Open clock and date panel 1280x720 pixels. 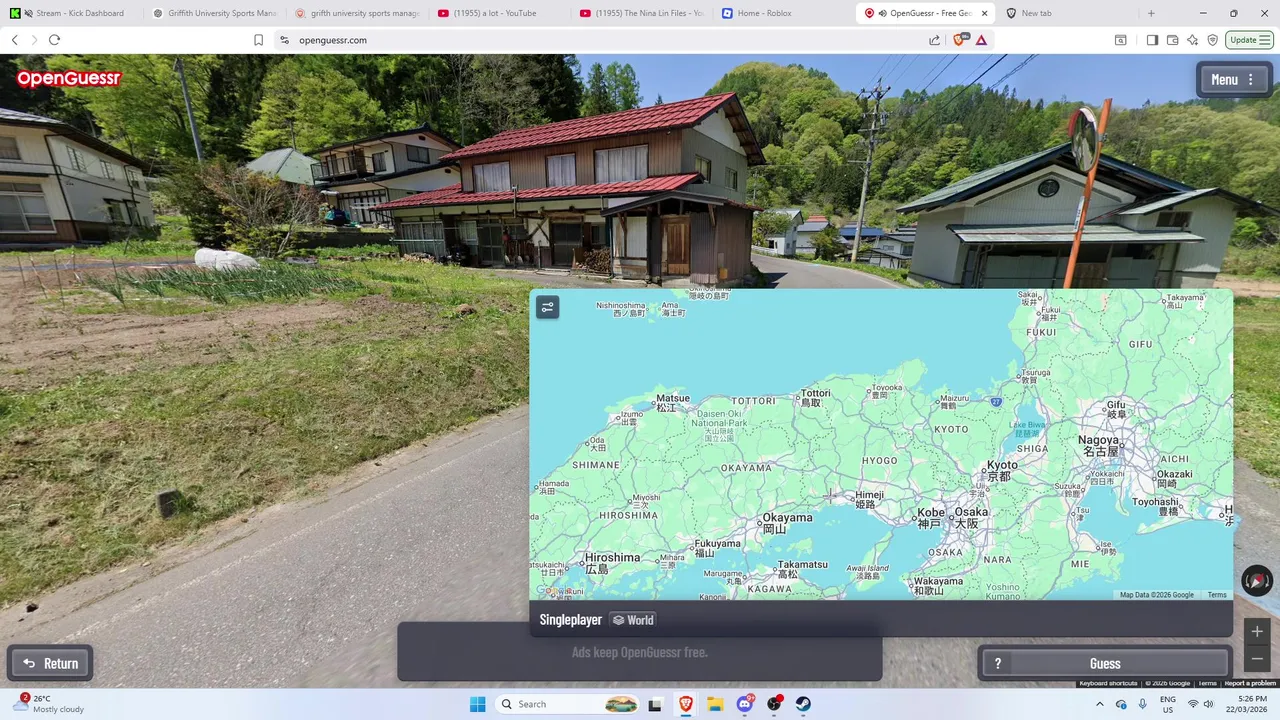click(1252, 704)
